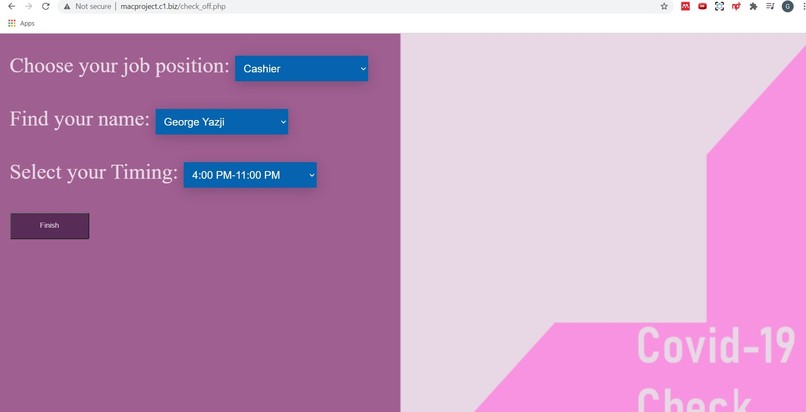Click the 'Find your name:' label

(80, 119)
